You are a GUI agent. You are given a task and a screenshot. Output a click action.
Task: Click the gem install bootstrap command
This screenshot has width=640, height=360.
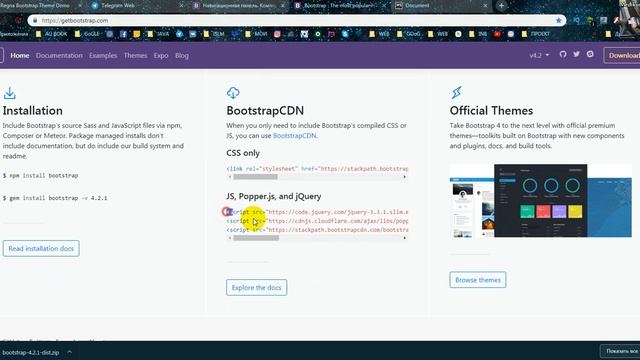point(55,198)
